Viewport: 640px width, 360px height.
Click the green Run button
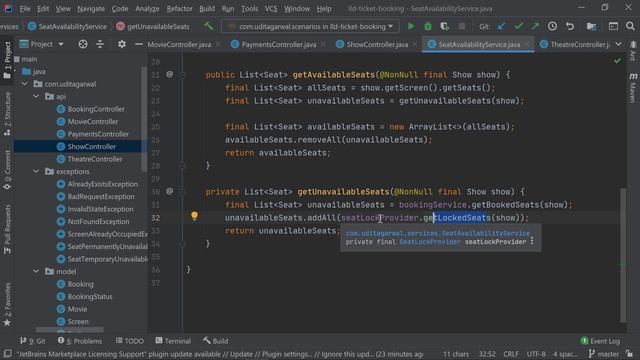(x=411, y=27)
